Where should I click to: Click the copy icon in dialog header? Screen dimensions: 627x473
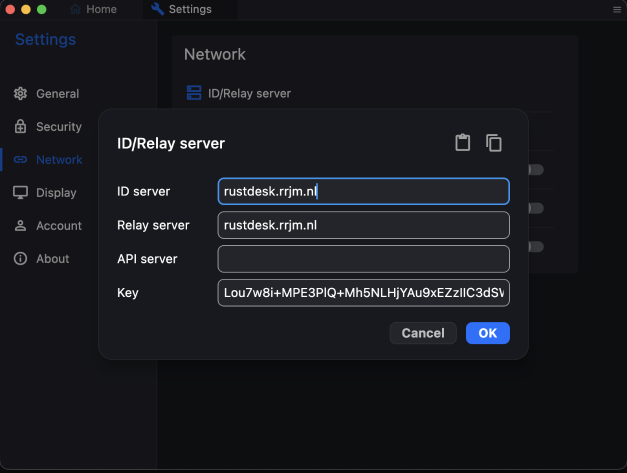click(x=494, y=143)
